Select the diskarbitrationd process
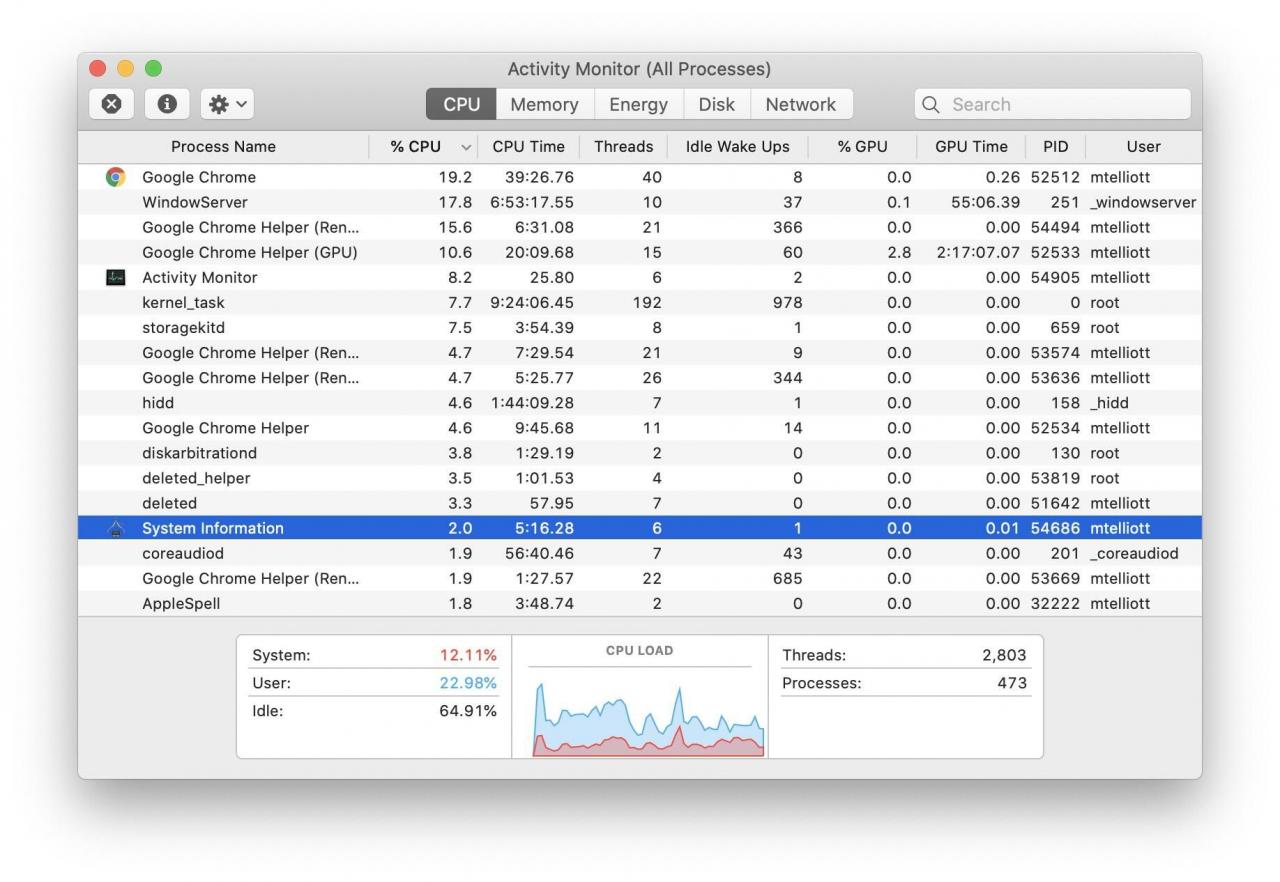This screenshot has width=1280, height=882. (x=640, y=453)
